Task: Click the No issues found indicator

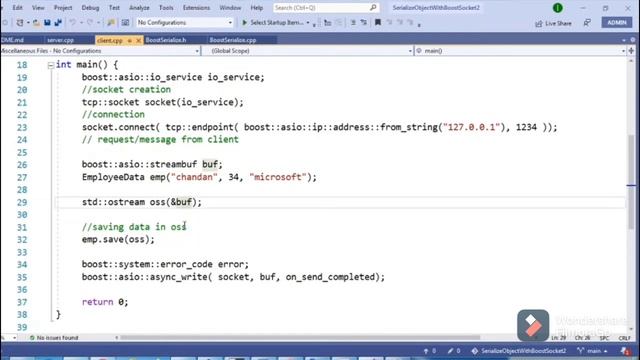Action: coord(53,338)
